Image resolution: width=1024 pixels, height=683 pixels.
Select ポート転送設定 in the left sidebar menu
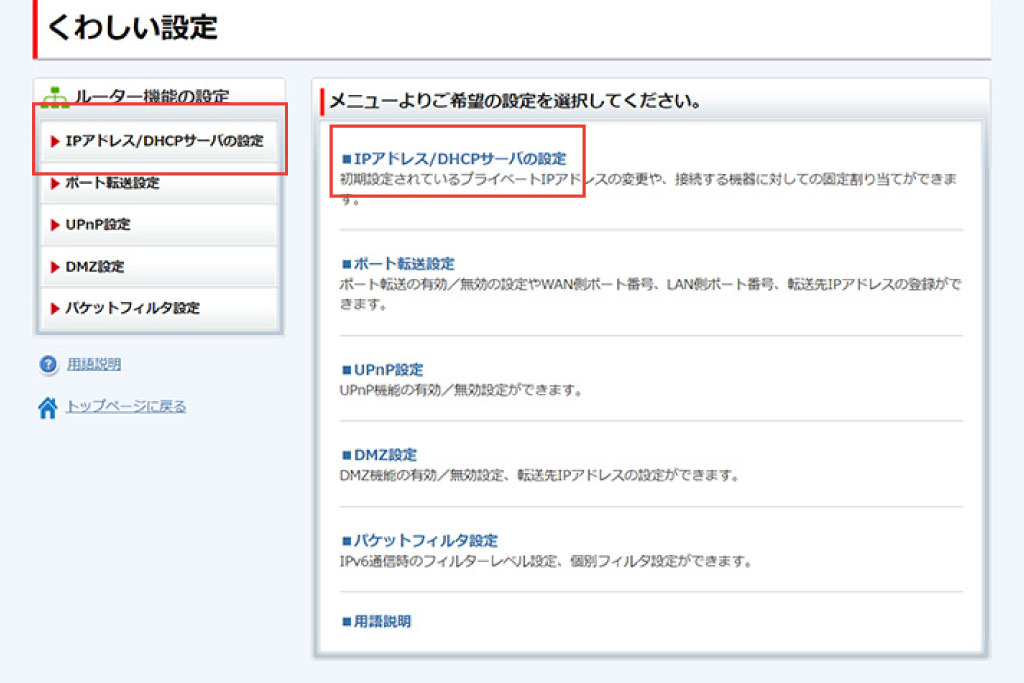tap(112, 183)
